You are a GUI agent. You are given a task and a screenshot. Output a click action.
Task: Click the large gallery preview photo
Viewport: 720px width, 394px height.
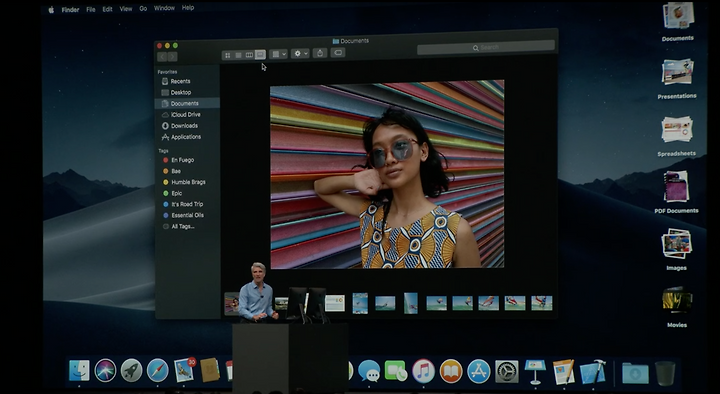[x=387, y=174]
